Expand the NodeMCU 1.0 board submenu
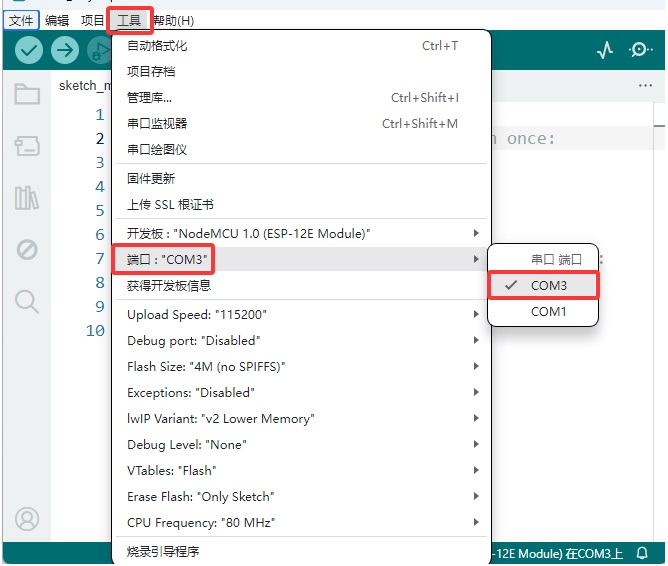668x566 pixels. [x=302, y=233]
